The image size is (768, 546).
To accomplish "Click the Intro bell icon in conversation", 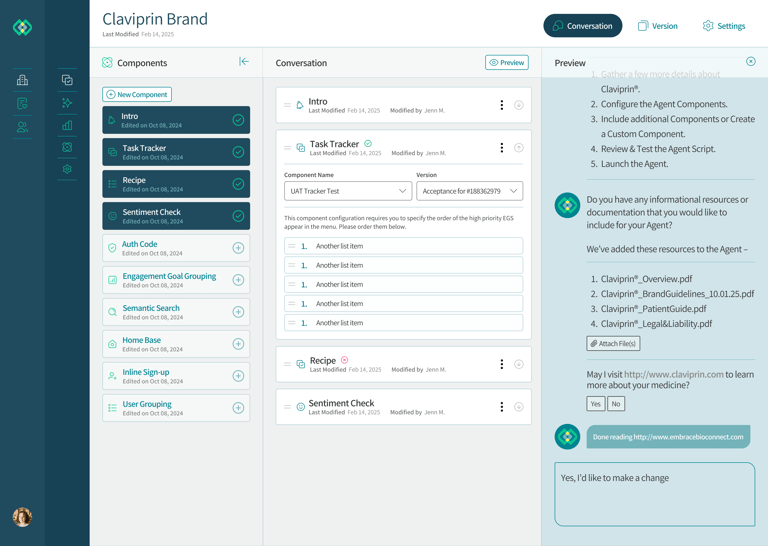I will click(x=300, y=105).
